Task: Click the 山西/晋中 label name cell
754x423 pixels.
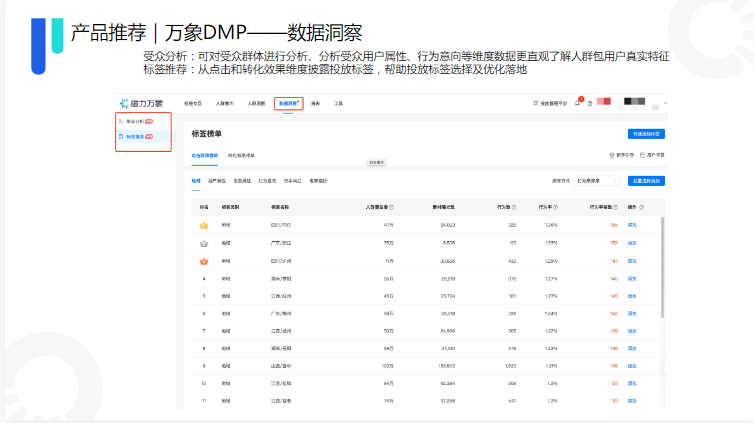Action: 281,366
